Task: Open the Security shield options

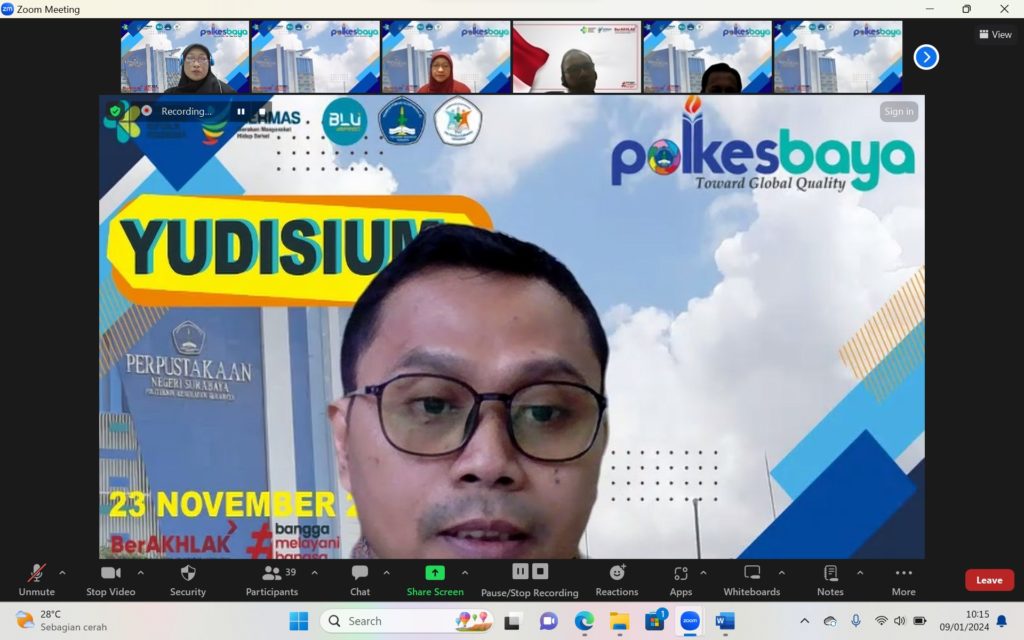Action: coord(188,580)
